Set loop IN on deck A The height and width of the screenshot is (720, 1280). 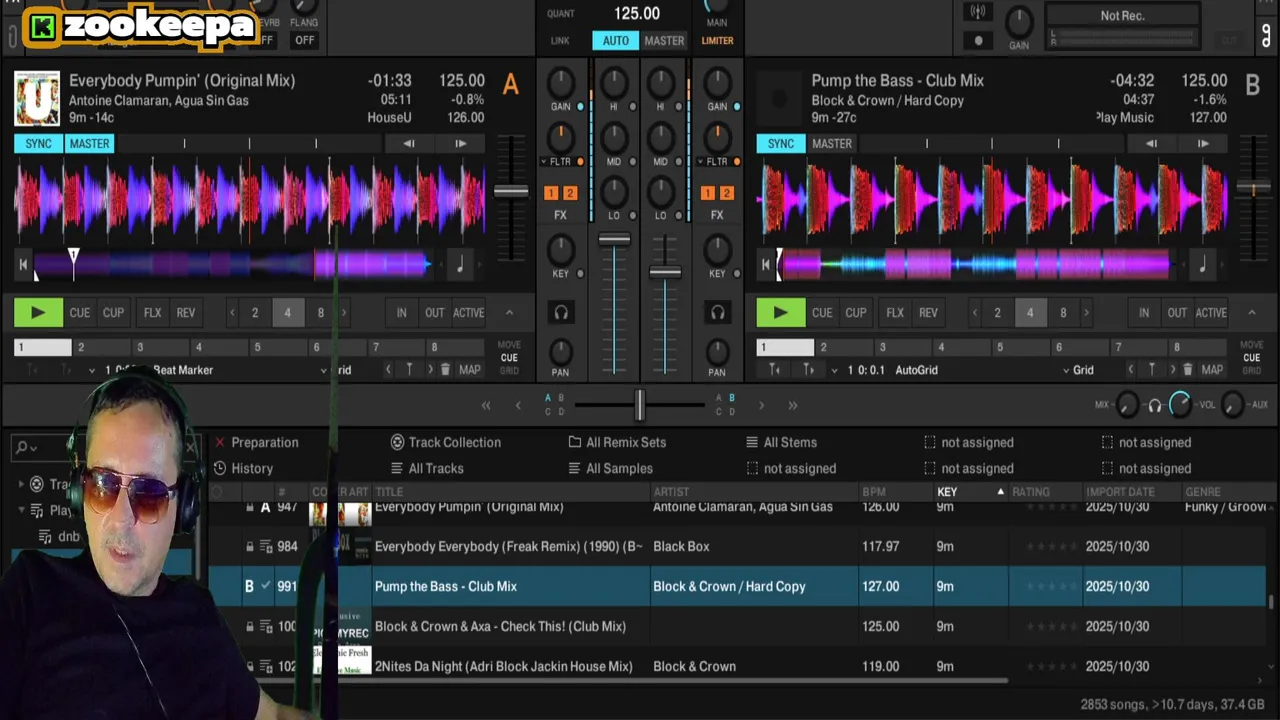[401, 313]
